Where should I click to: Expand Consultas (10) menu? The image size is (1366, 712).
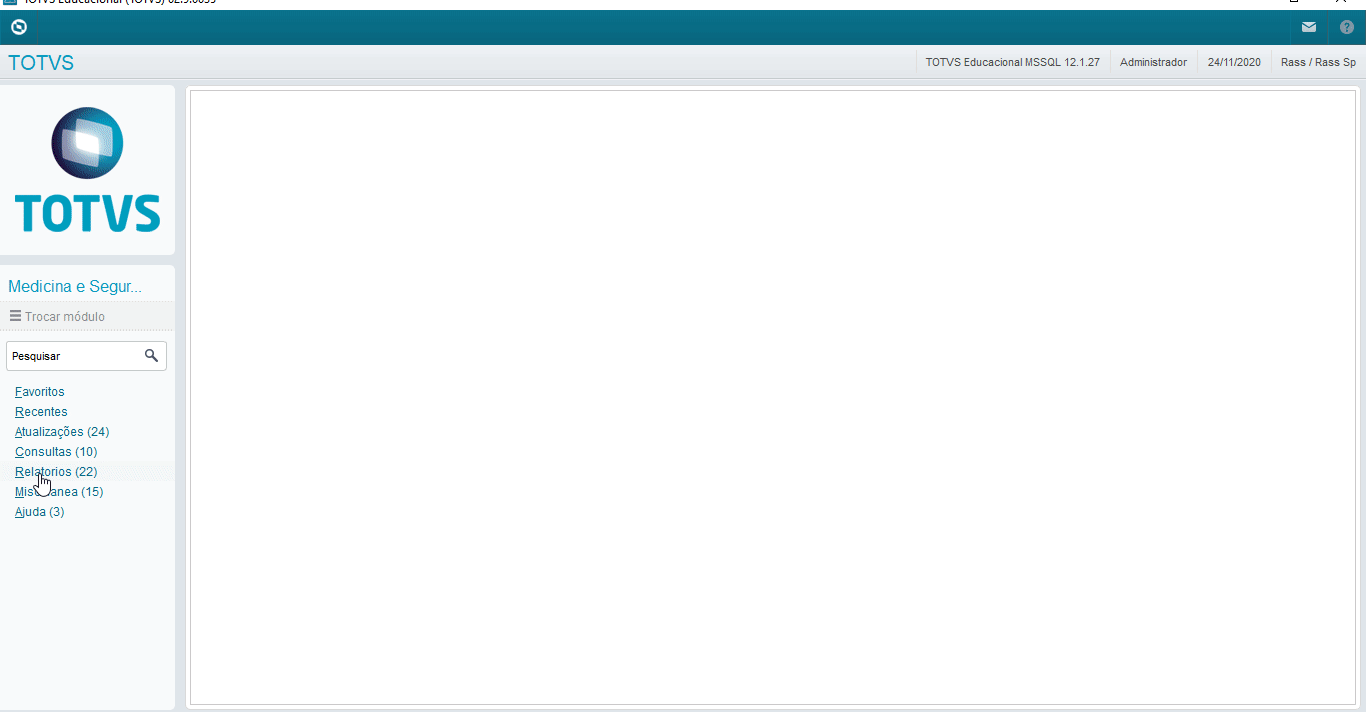click(56, 452)
